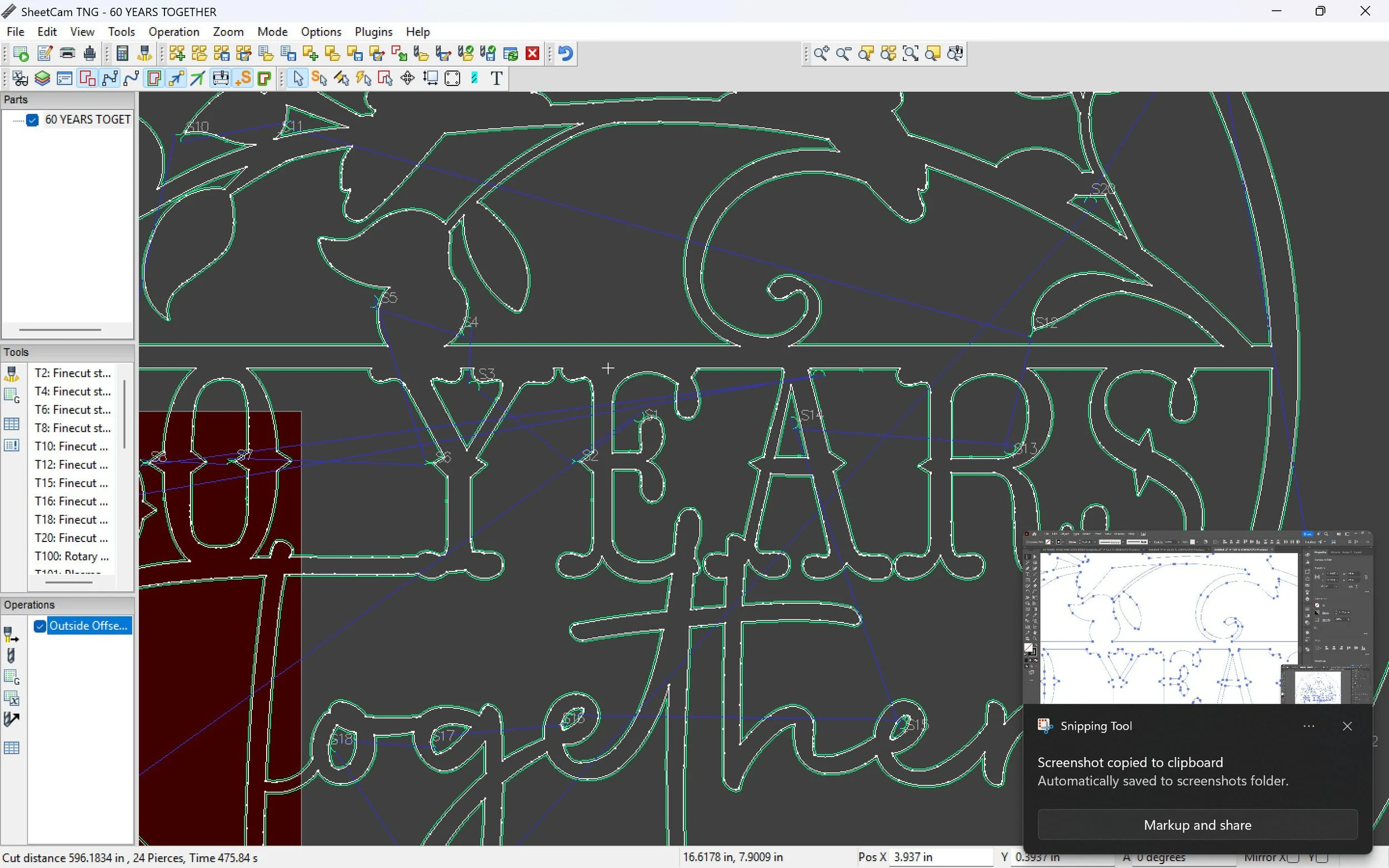Select the edit start points tool
Image resolution: width=1389 pixels, height=868 pixels.
click(x=319, y=78)
